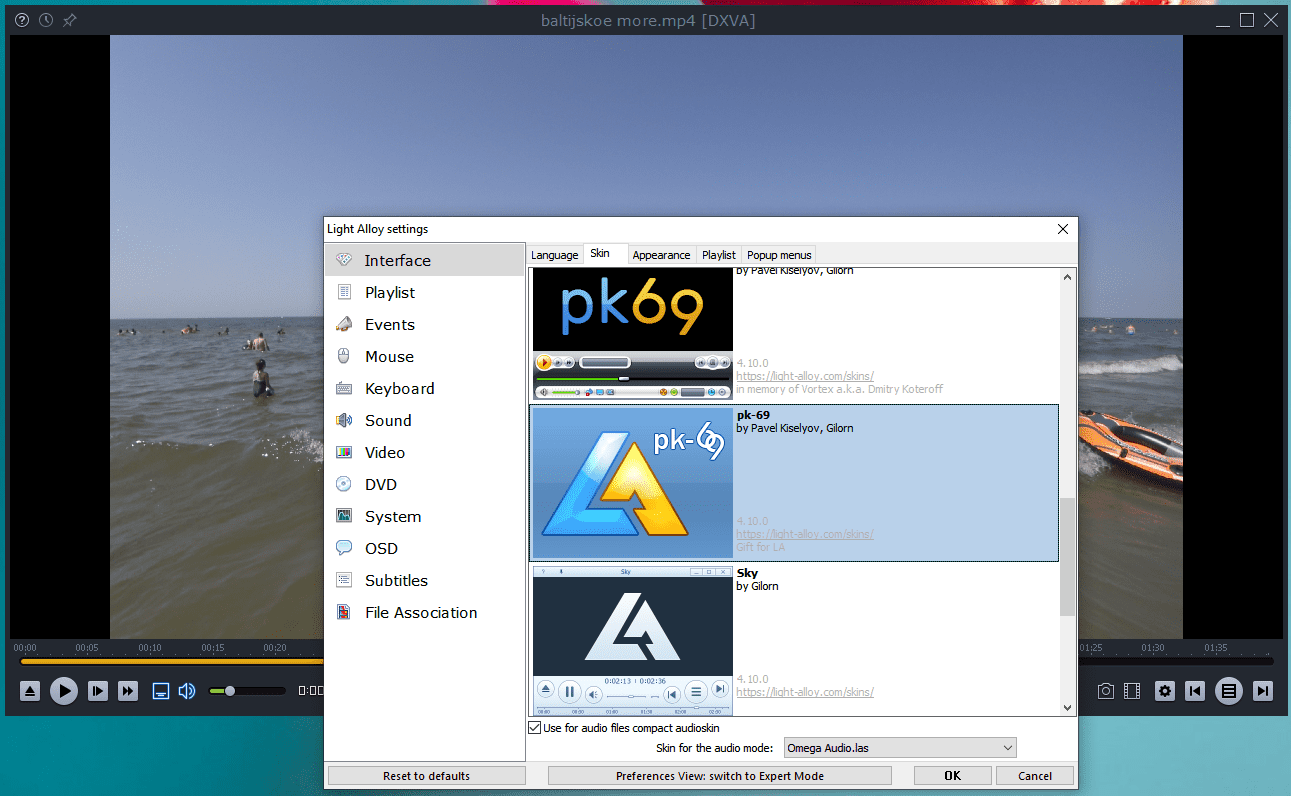Click the skin list scrollbar down arrow
The height and width of the screenshot is (796, 1291).
coord(1067,707)
